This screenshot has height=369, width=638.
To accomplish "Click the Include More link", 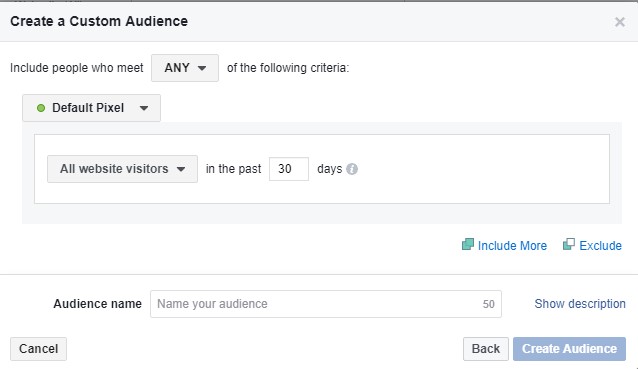I will click(x=512, y=246).
